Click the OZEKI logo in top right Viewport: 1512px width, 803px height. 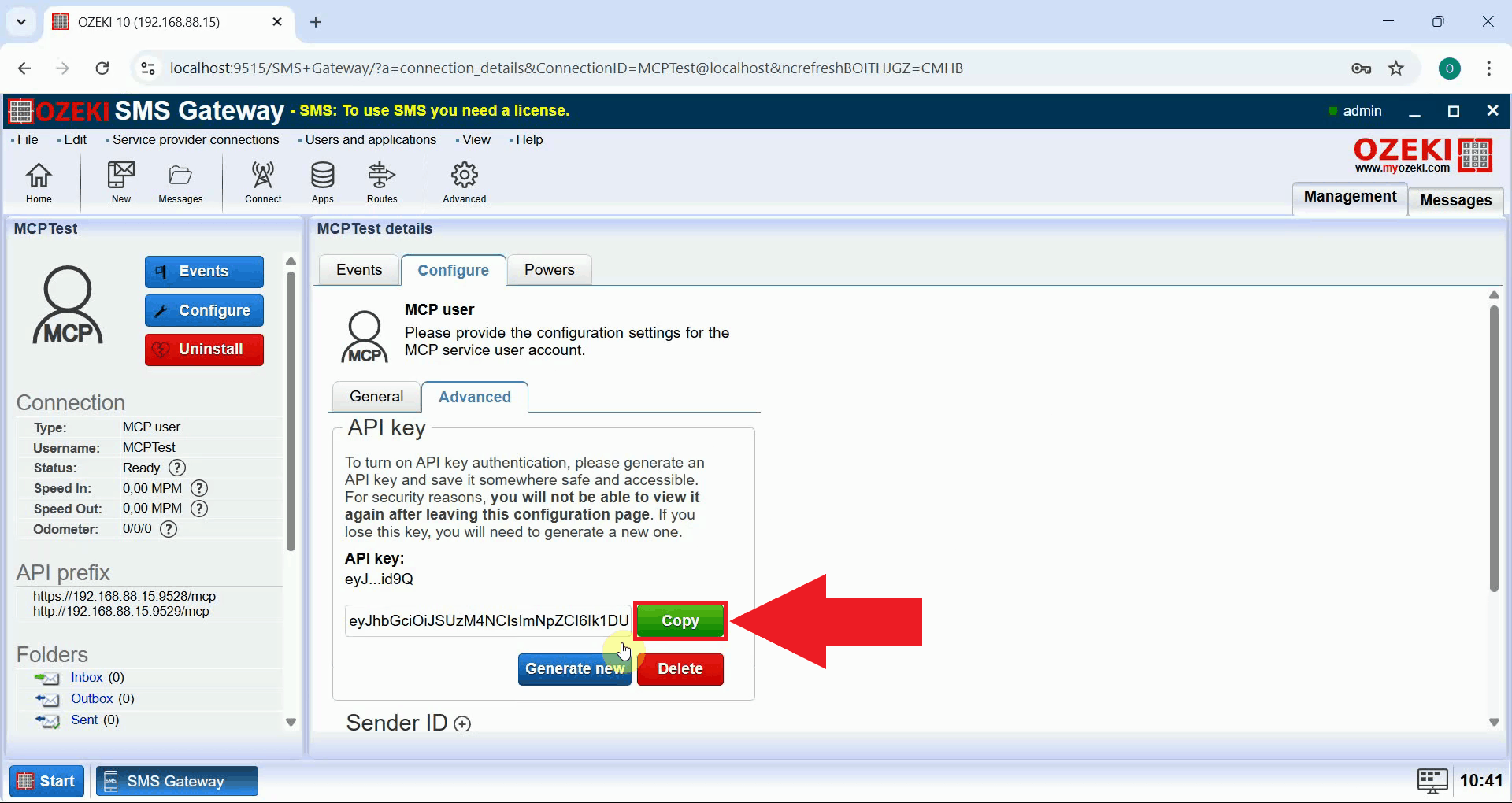click(1422, 154)
